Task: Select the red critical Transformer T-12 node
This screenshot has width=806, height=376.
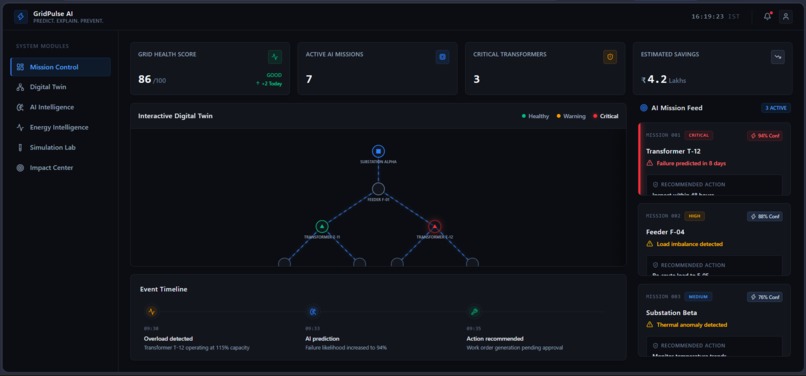Action: tap(435, 226)
